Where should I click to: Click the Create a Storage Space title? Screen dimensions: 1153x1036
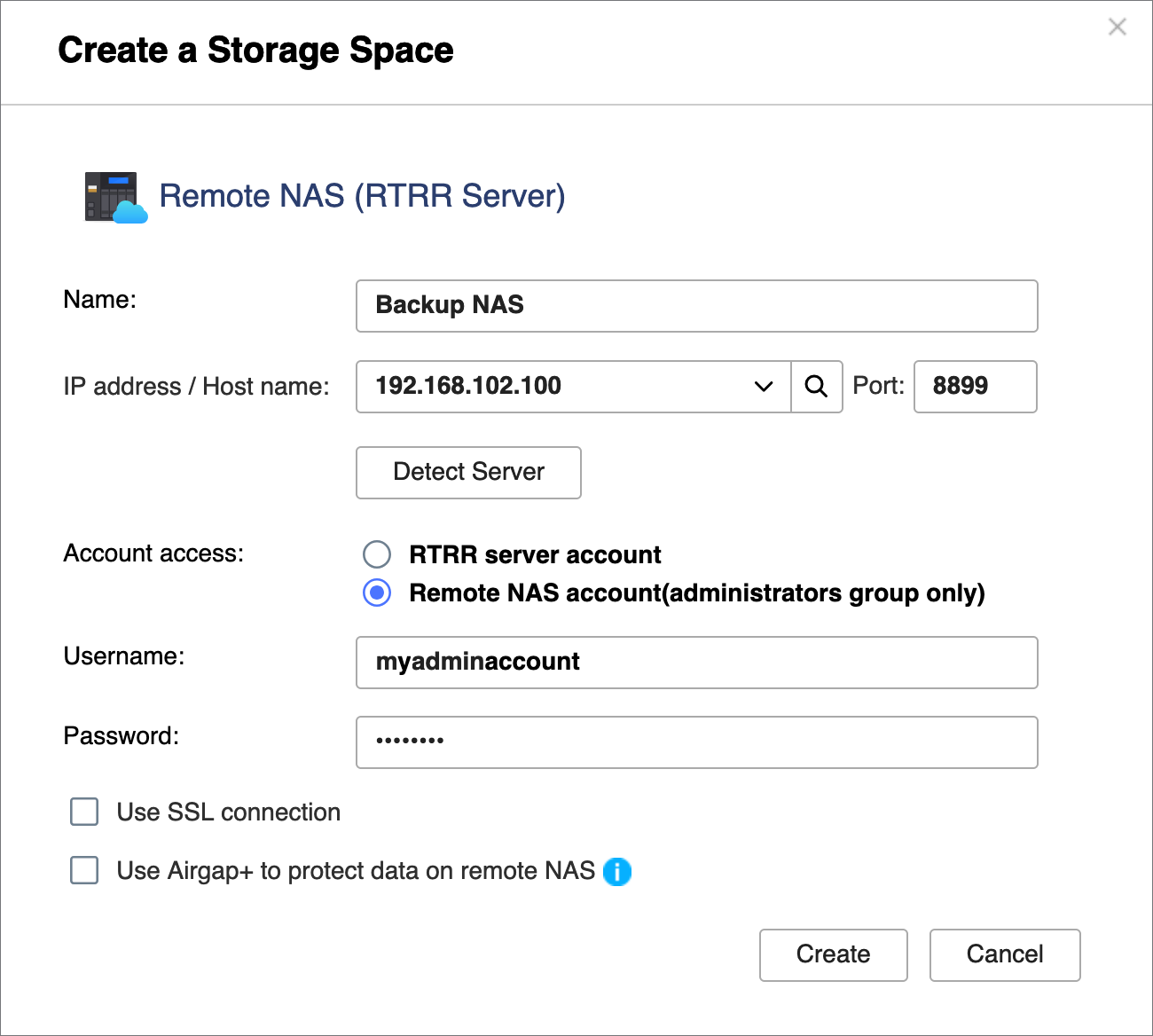pyautogui.click(x=255, y=51)
